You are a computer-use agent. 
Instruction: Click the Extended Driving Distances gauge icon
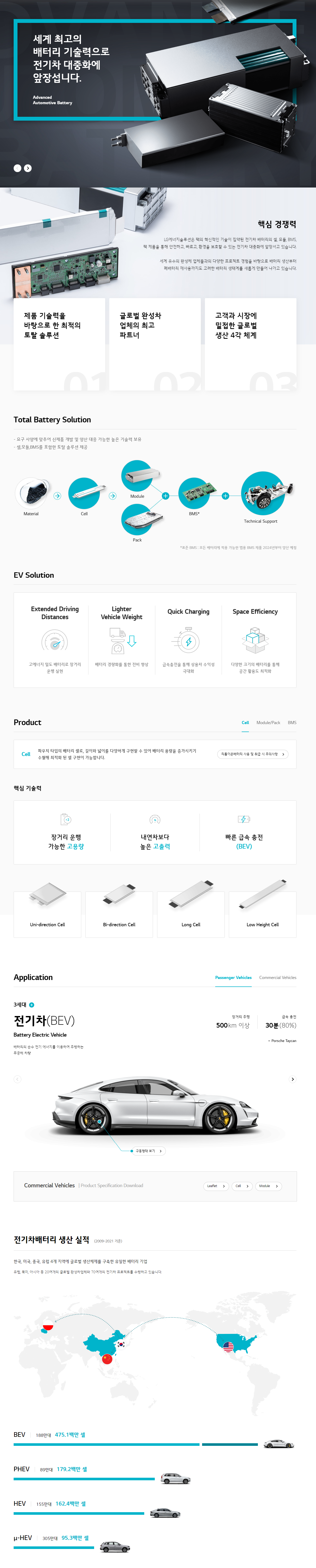55,642
